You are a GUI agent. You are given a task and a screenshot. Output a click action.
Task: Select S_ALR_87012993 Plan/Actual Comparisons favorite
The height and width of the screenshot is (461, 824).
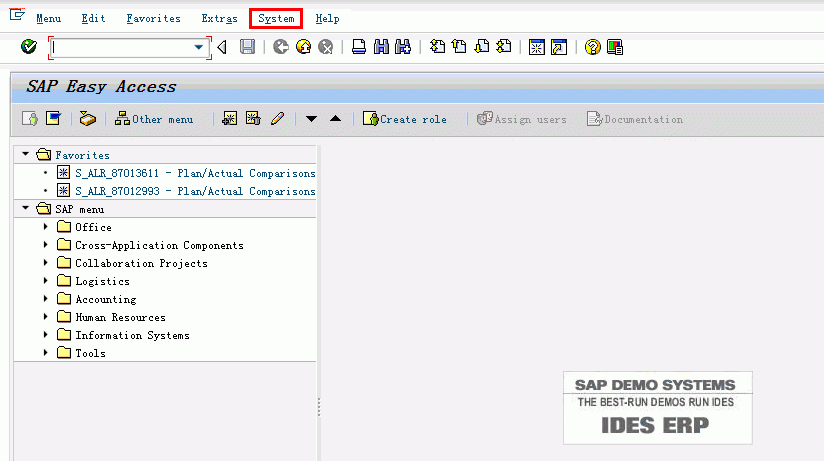(x=195, y=191)
